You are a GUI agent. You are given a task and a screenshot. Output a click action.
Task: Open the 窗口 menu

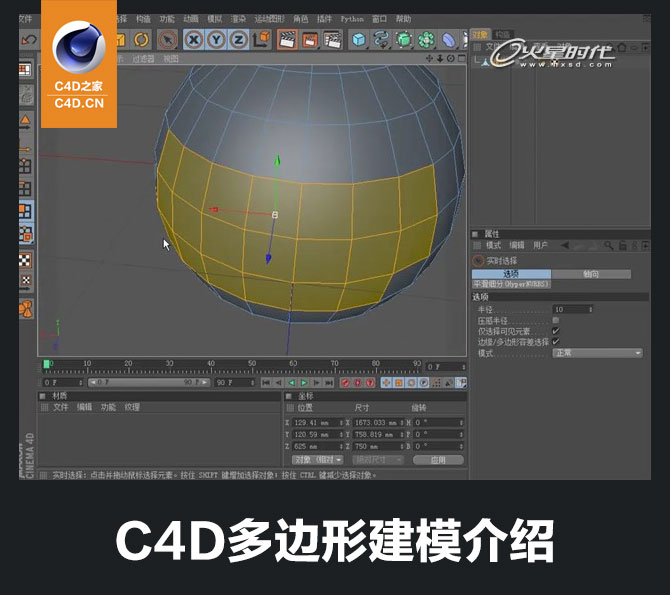(379, 19)
